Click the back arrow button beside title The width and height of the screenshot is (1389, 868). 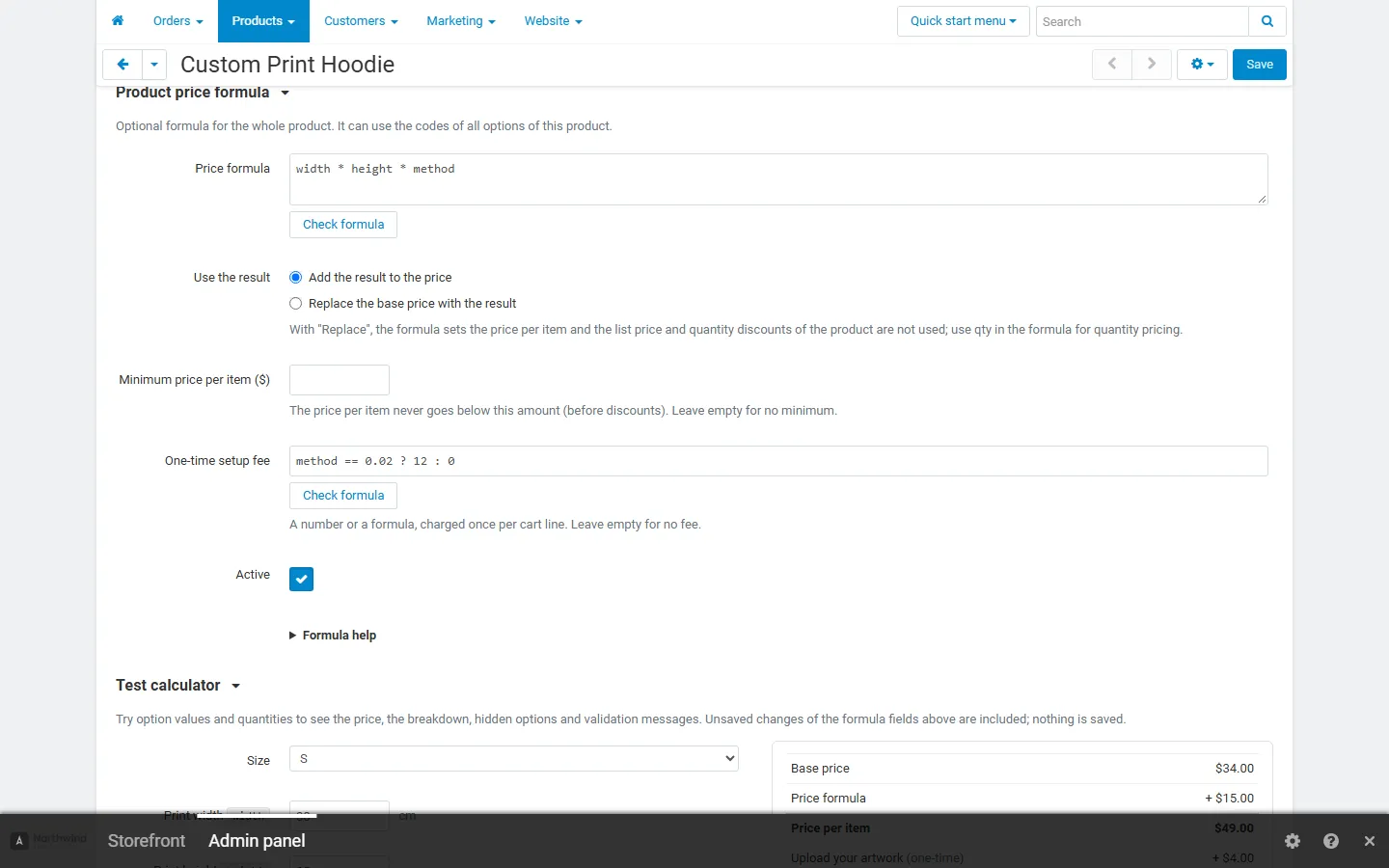click(x=123, y=65)
